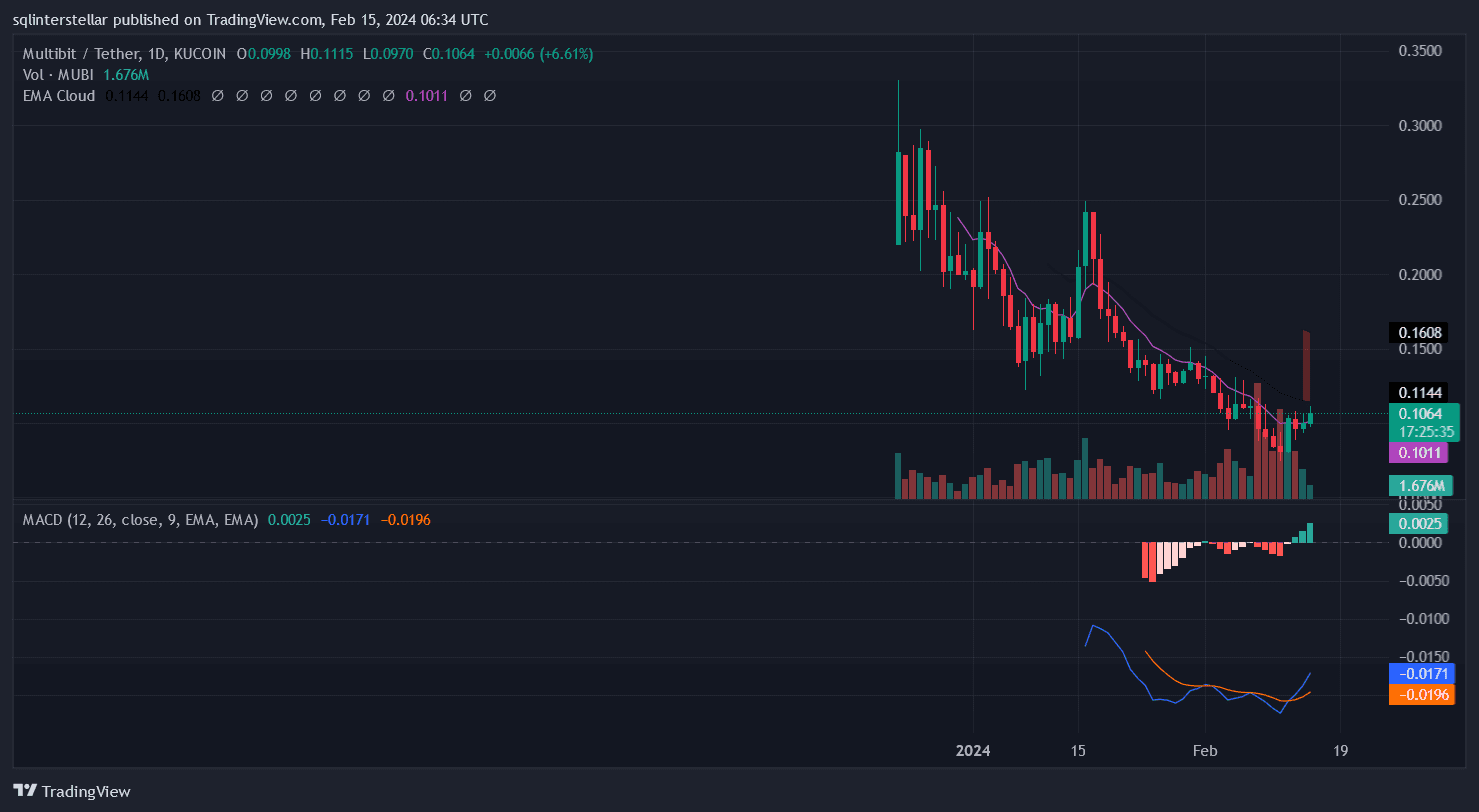1479x812 pixels.
Task: Click the black 0.1144 EMA Cloud price label
Action: (x=1419, y=392)
